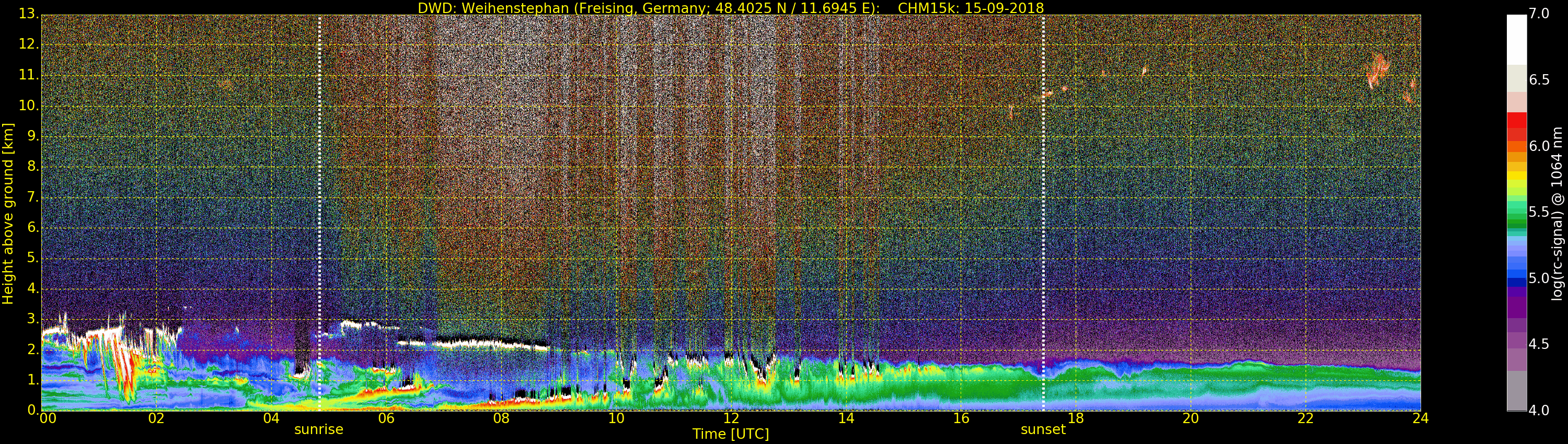This screenshot has width=1568, height=444.
Task: Click the white dotted sunrise marker line
Action: (319, 213)
